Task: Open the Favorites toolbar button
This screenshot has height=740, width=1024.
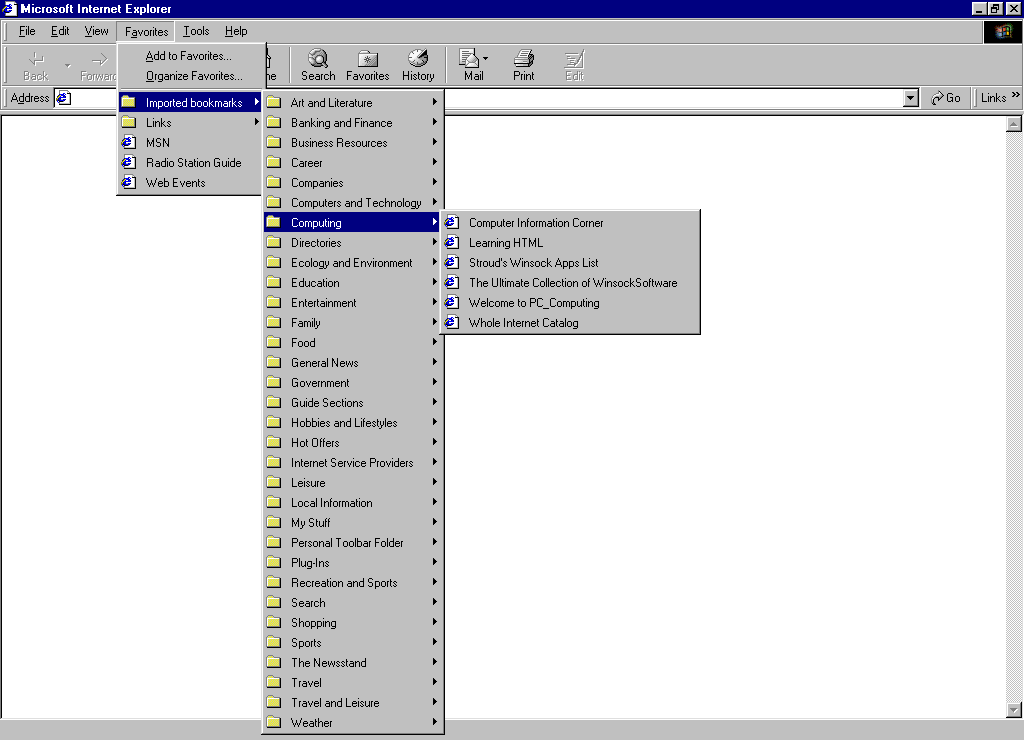Action: click(x=368, y=65)
